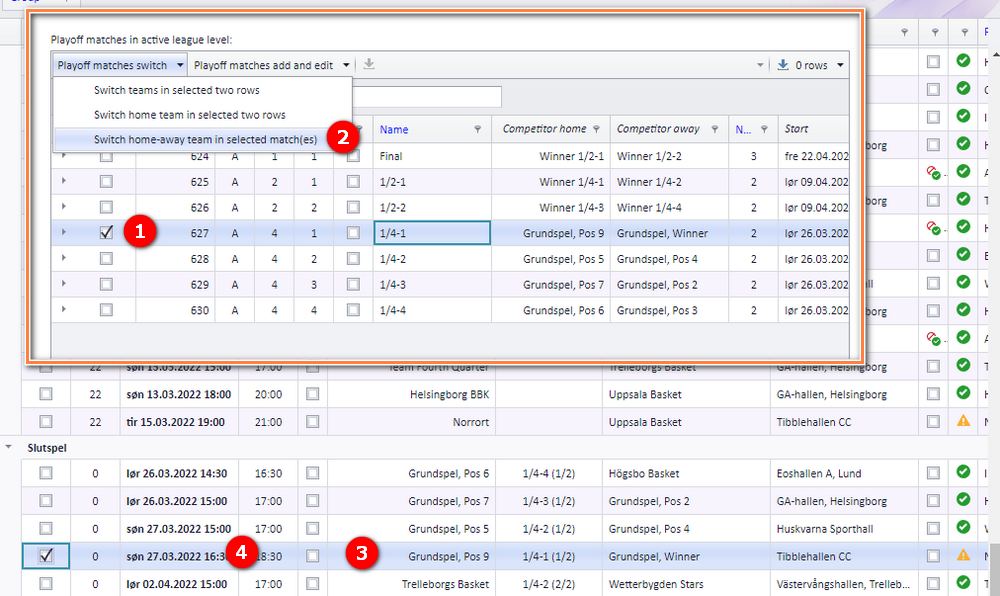Screen dimensions: 1000x596
Task: Open Playoff matches add and edit dropdown
Action: click(272, 65)
